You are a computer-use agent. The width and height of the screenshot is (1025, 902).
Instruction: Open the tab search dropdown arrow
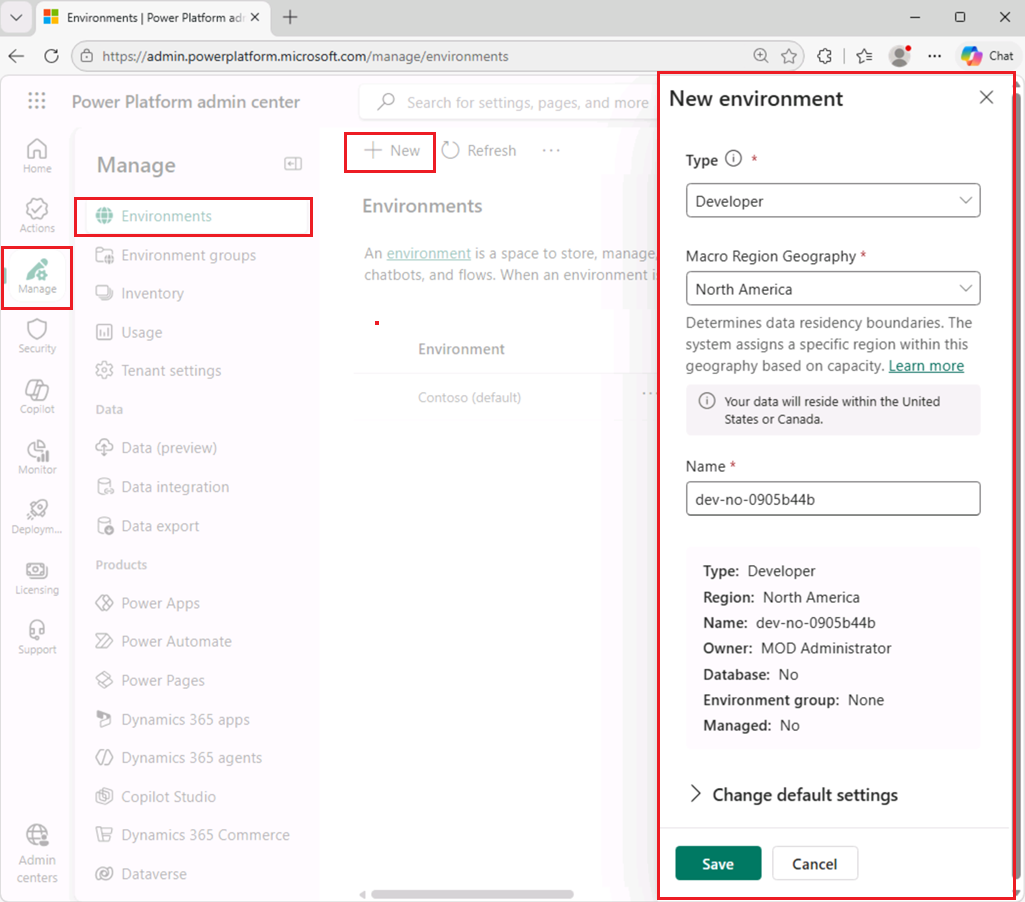tap(16, 18)
